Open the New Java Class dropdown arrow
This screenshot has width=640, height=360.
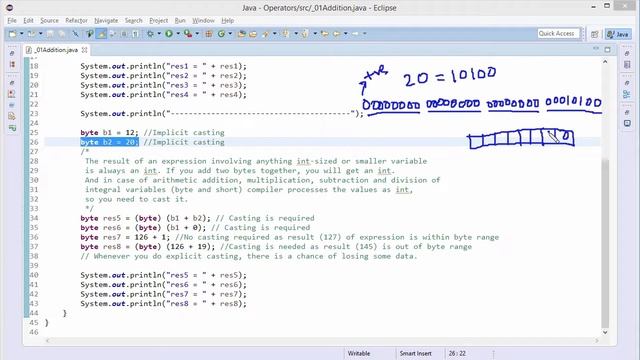click(230, 34)
